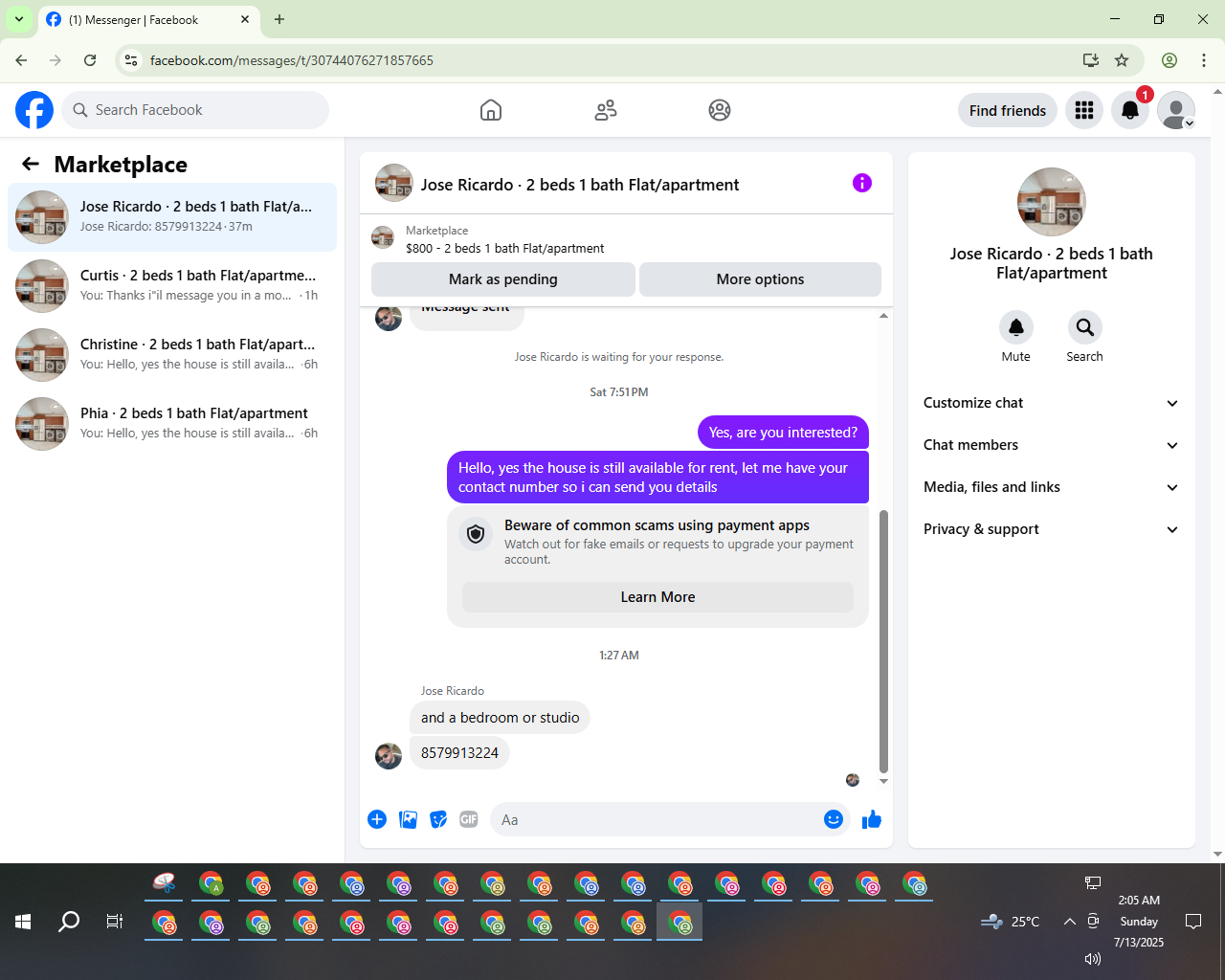Open Phia conversation in list
Viewport: 1225px width, 980px height.
tap(172, 424)
